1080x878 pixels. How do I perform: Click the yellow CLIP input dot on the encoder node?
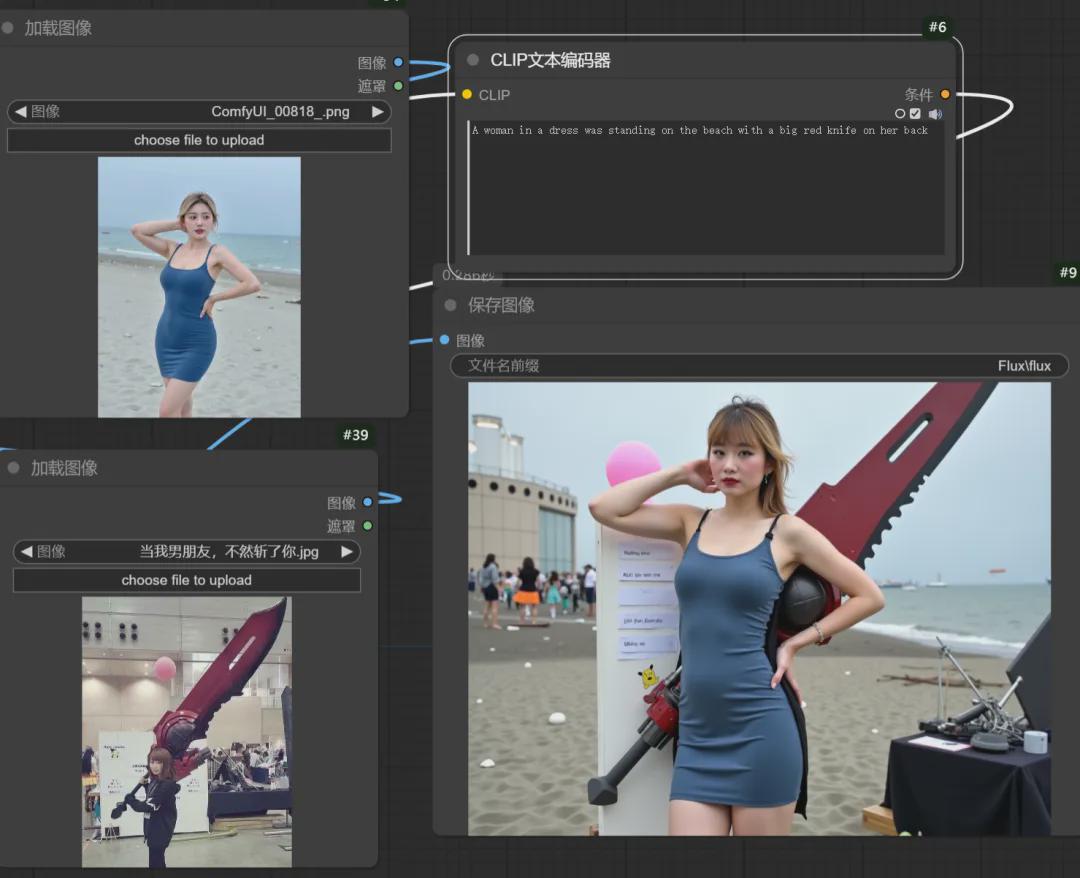point(466,95)
